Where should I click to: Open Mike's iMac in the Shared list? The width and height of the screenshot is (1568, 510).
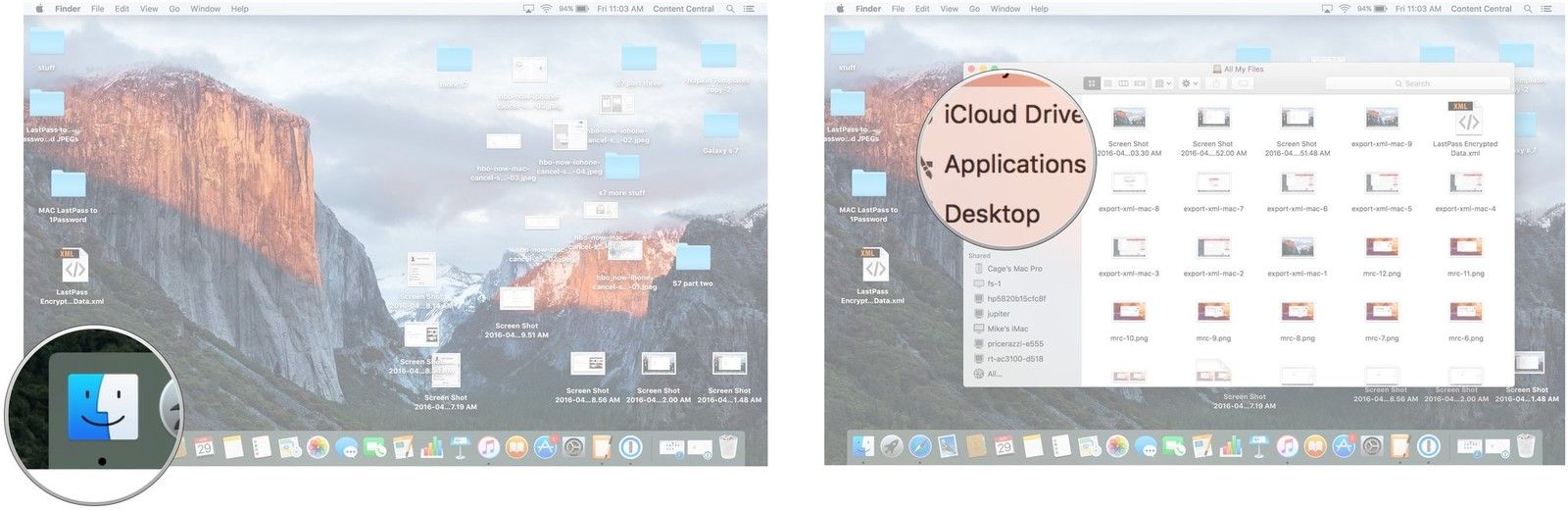point(1006,329)
